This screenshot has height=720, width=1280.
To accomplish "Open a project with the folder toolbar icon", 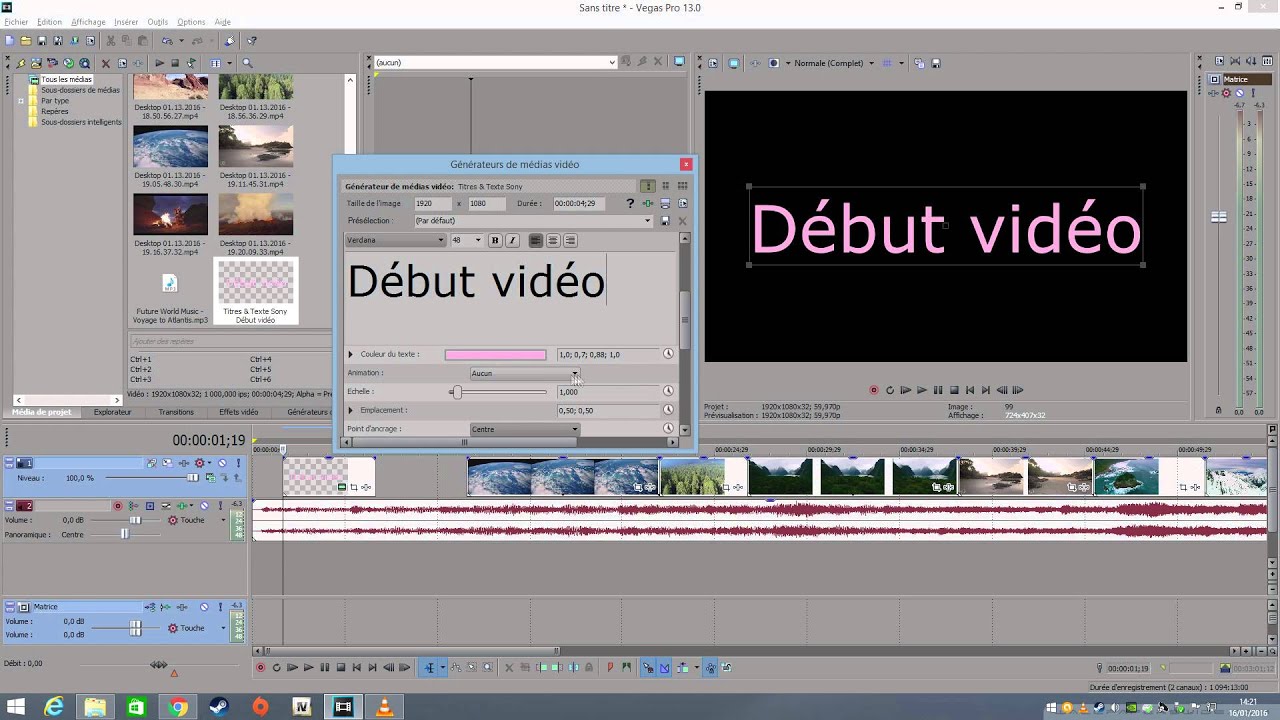I will tap(26, 41).
